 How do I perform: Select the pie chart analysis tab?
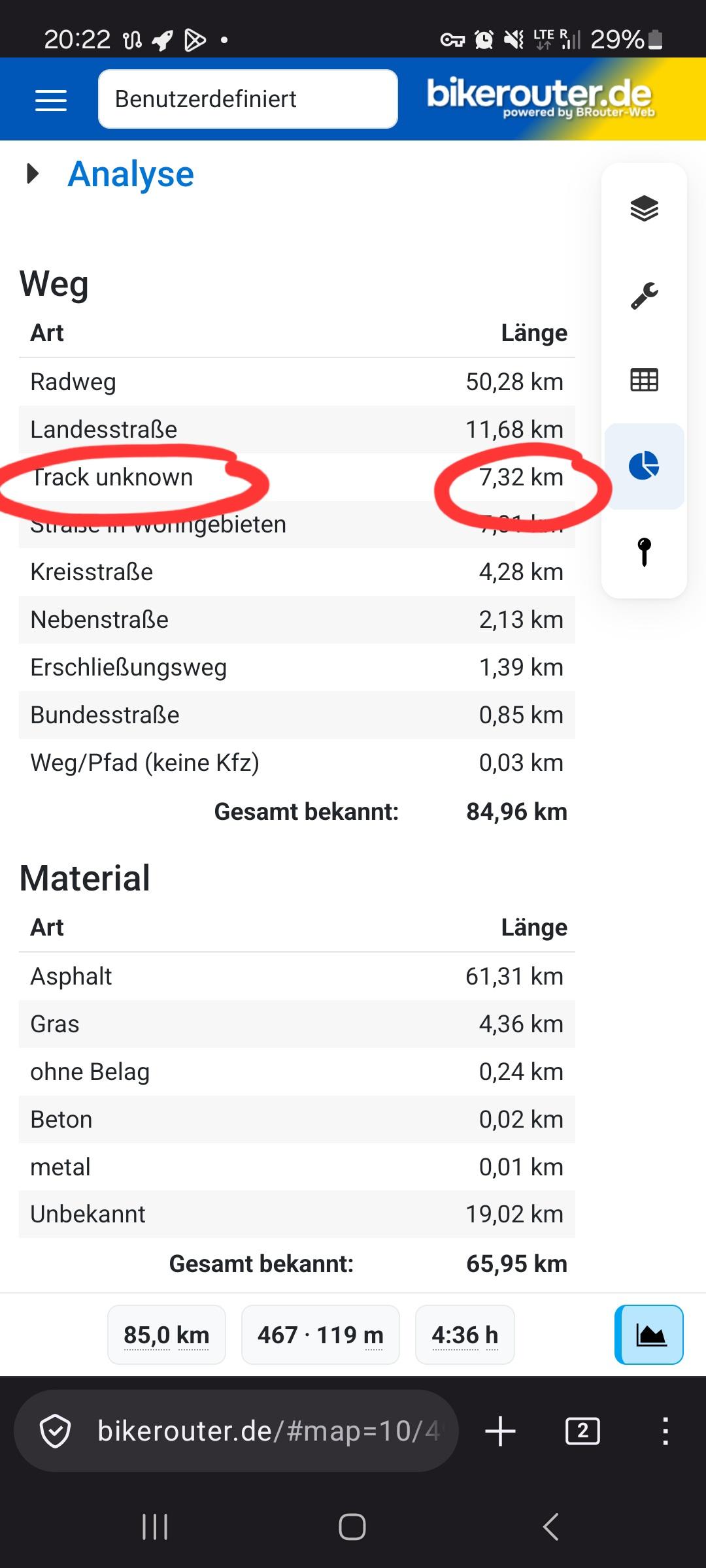coord(644,466)
